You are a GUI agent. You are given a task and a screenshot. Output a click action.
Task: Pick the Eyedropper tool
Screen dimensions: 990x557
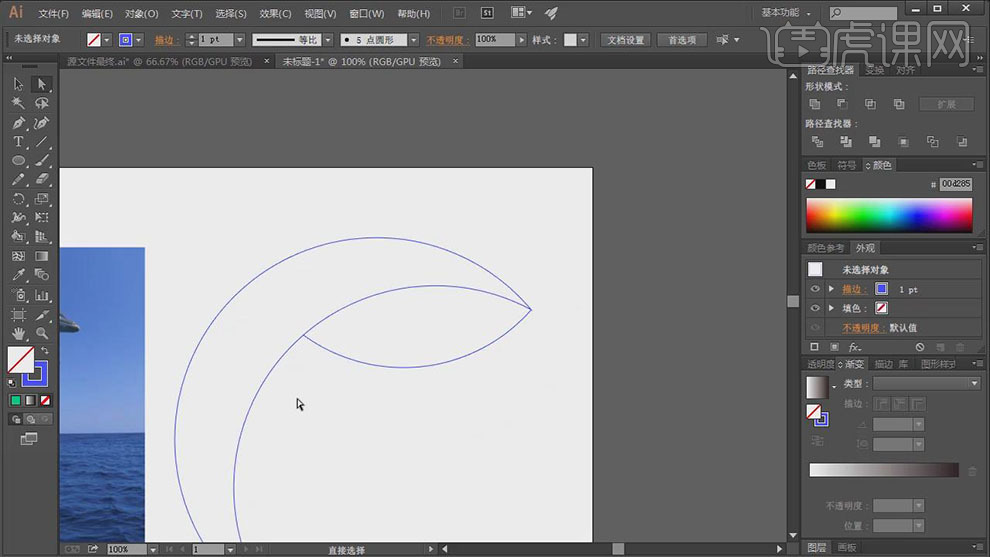(x=18, y=275)
